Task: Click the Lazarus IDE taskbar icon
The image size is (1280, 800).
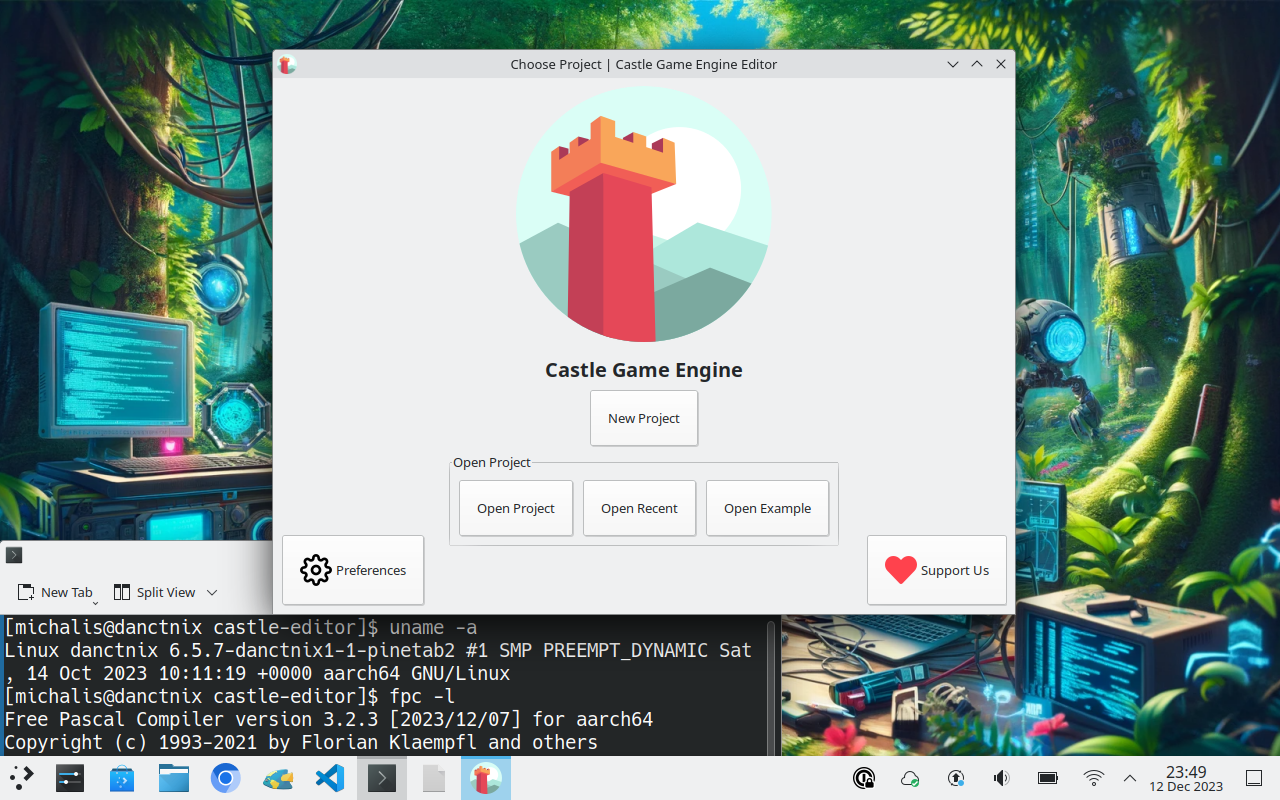Action: tap(278, 778)
